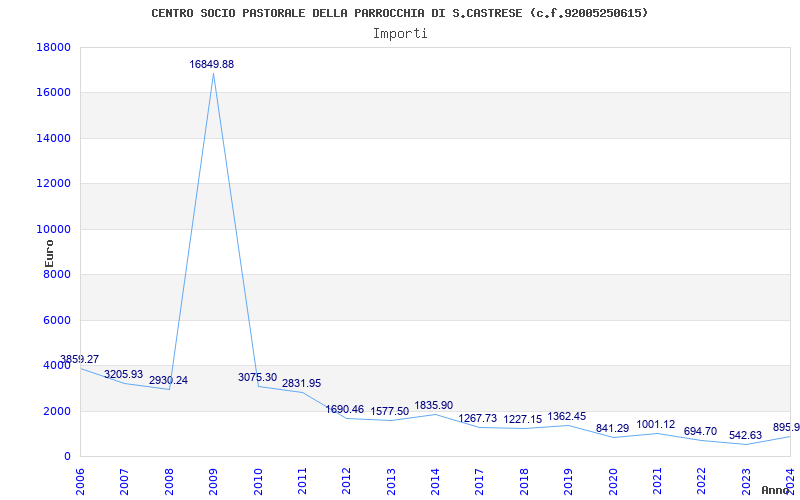This screenshot has height=500, width=800.
Task: Click the y-axis tick 16000
Action: point(54,92)
